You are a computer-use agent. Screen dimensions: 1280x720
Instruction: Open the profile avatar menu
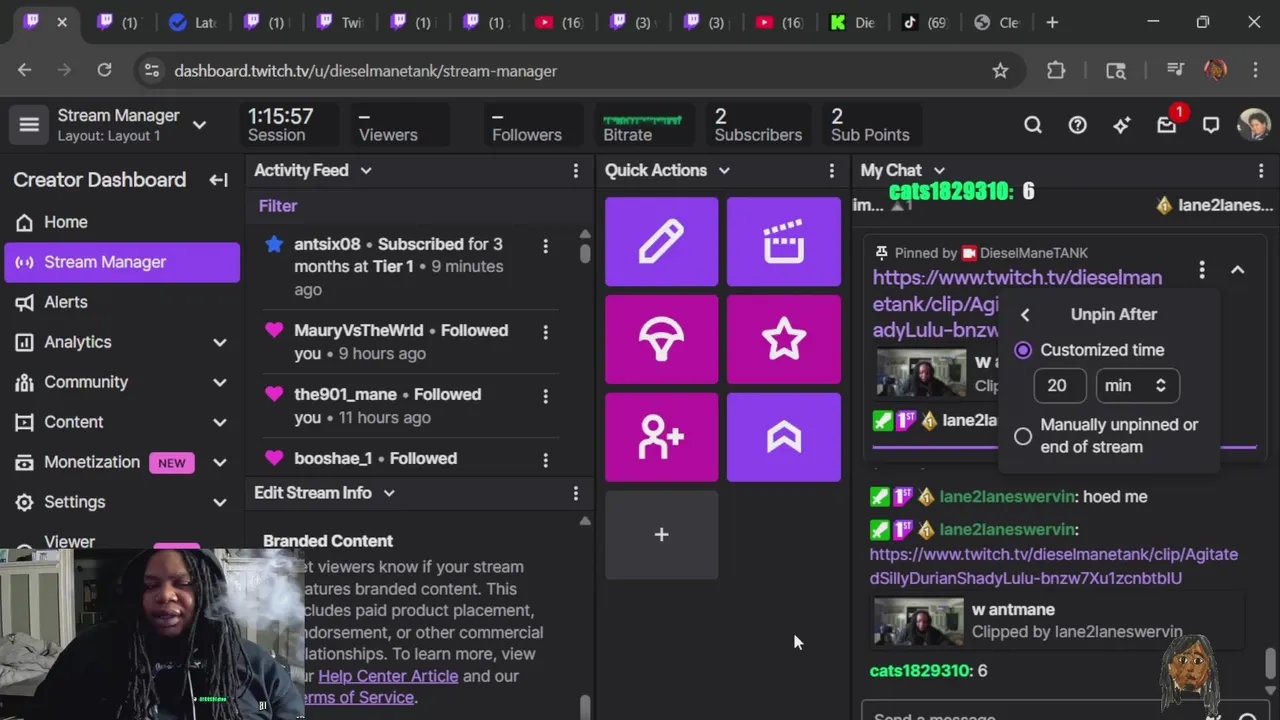[x=1254, y=125]
